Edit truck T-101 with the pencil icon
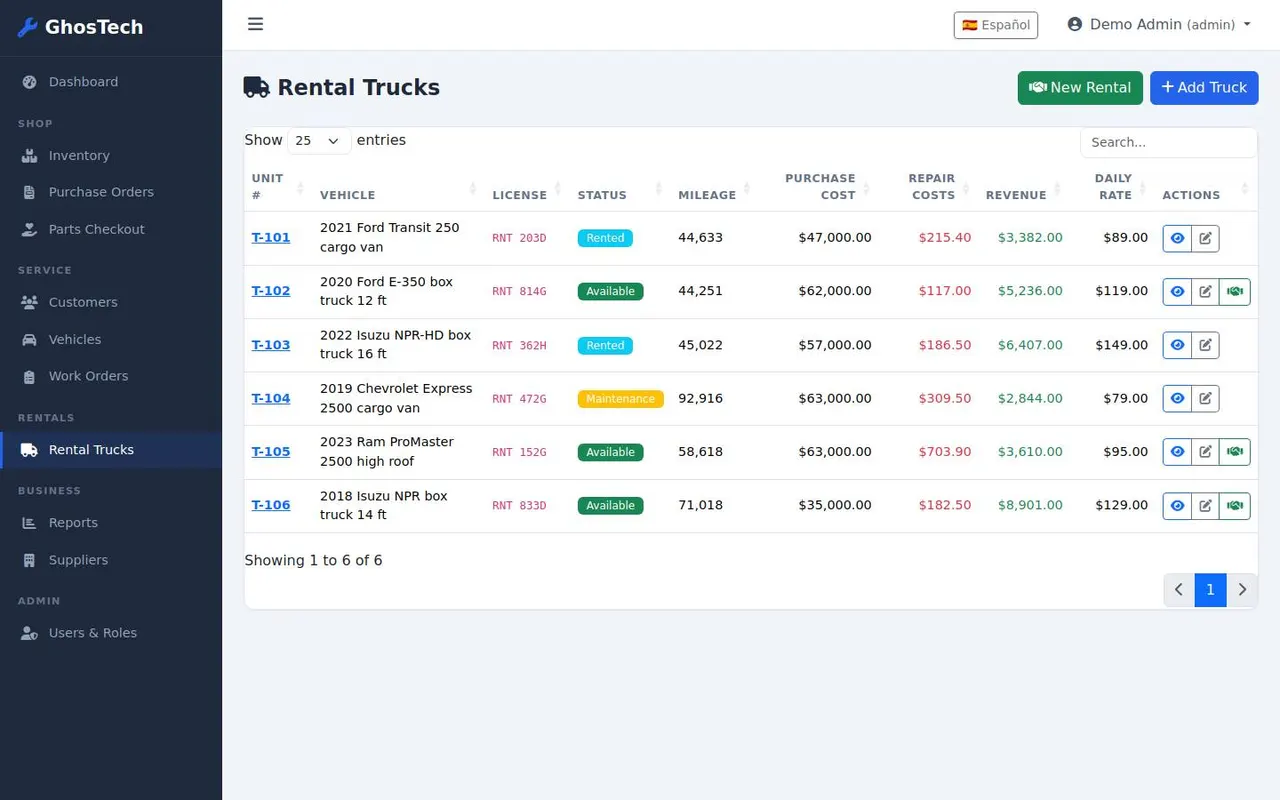Image resolution: width=1280 pixels, height=800 pixels. (x=1205, y=238)
